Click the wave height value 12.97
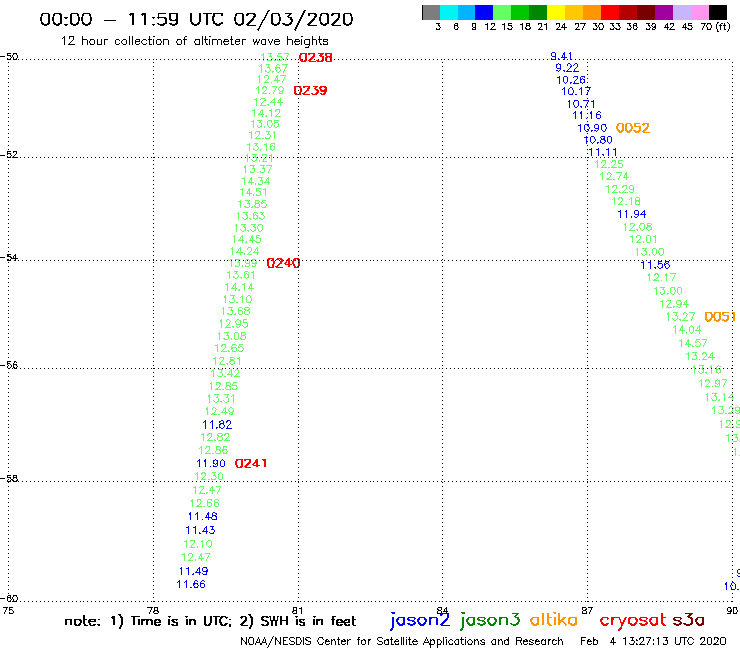Image resolution: width=740 pixels, height=650 pixels. [713, 384]
